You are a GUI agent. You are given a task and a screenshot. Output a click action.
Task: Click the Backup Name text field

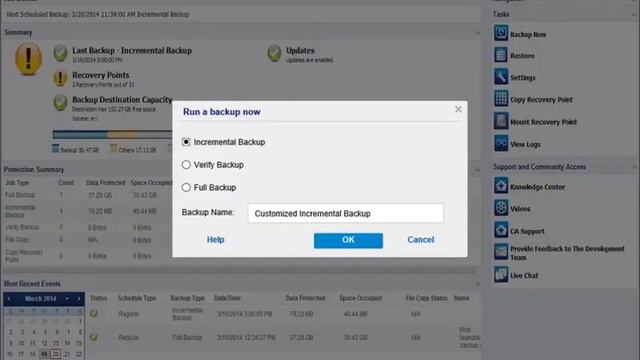[345, 213]
